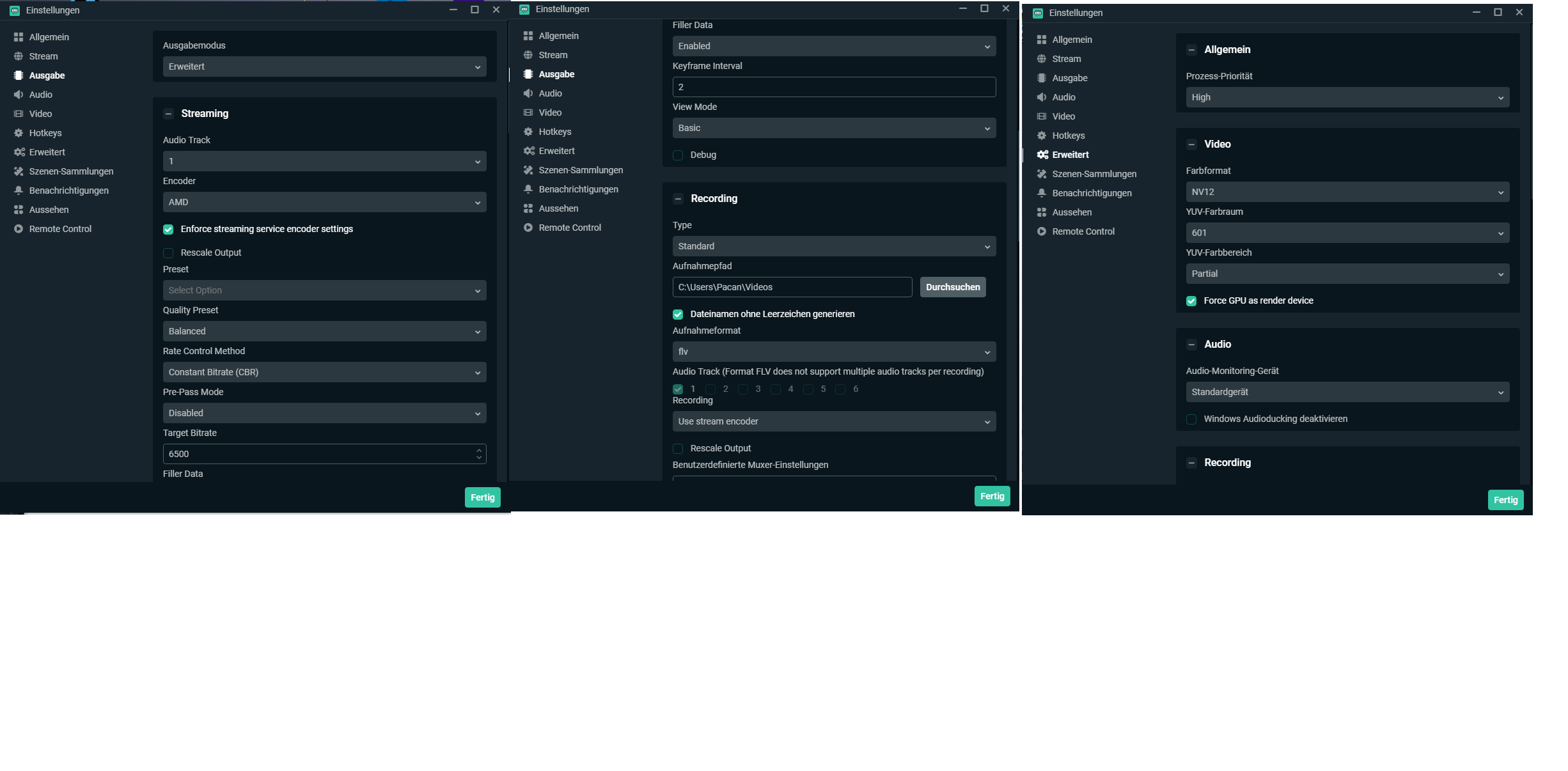Toggle Force GPU as render device

[x=1191, y=301]
